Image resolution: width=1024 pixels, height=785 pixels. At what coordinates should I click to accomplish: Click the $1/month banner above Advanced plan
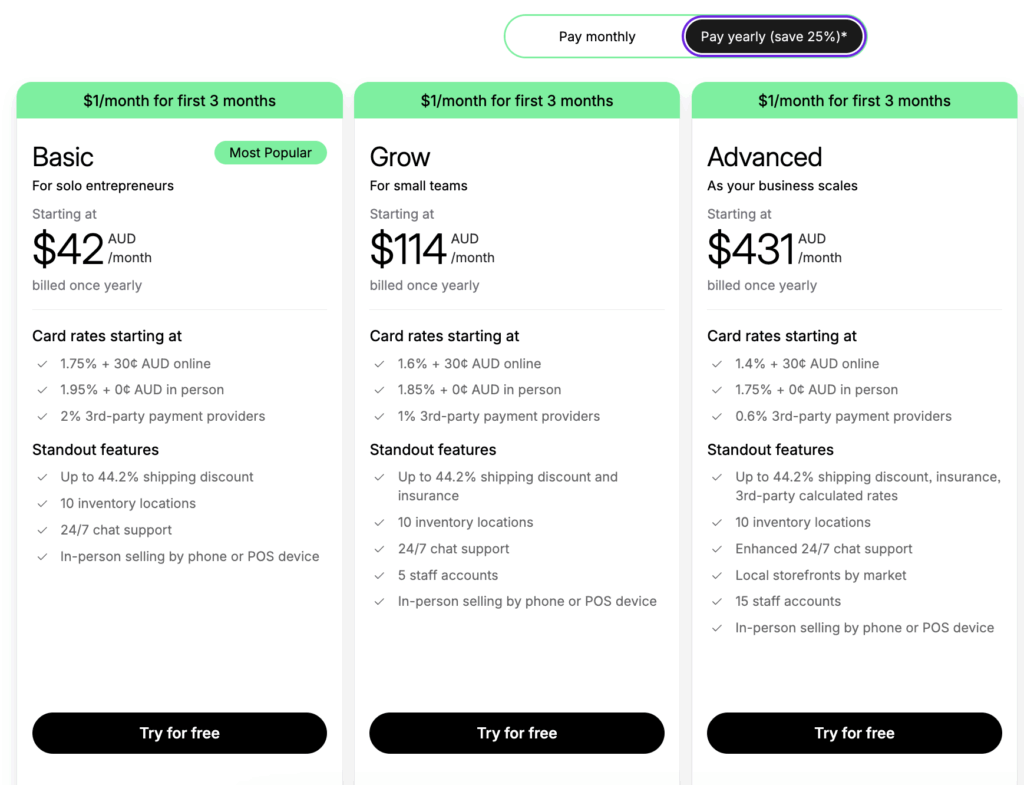(854, 101)
